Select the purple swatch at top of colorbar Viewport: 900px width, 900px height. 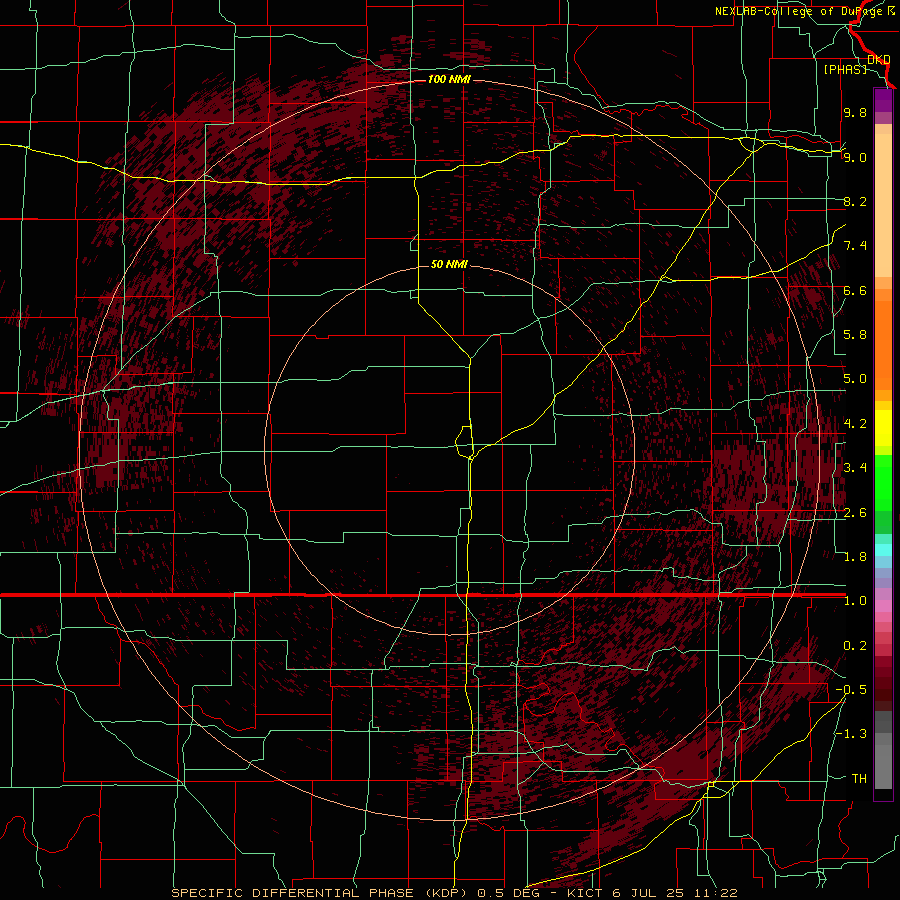883,100
